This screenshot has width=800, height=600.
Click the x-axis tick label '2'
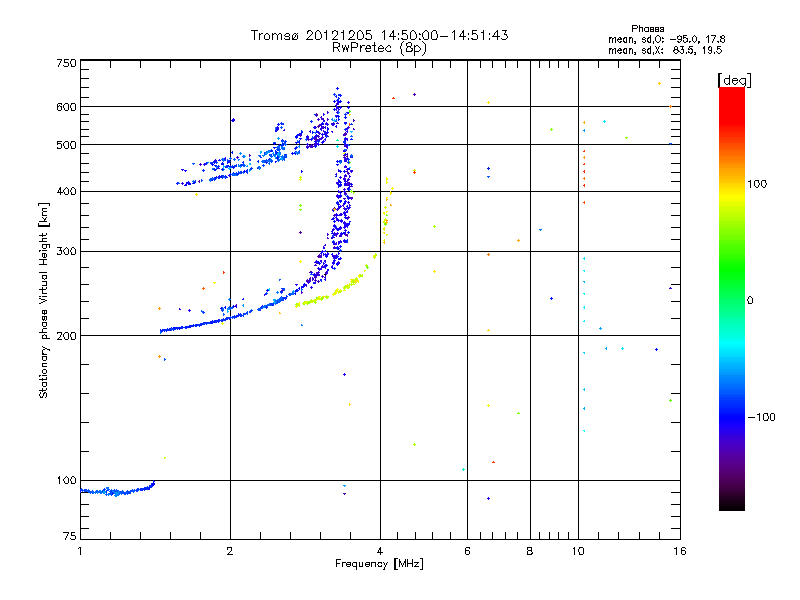click(x=230, y=551)
